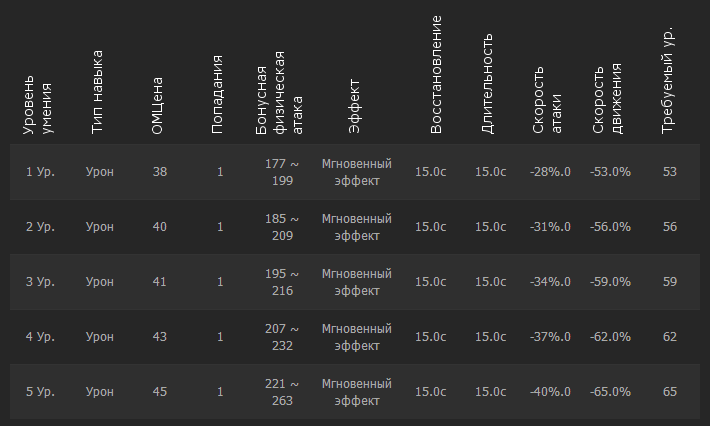
Task: Select the '3 Ур.' row label
Action: (40, 282)
